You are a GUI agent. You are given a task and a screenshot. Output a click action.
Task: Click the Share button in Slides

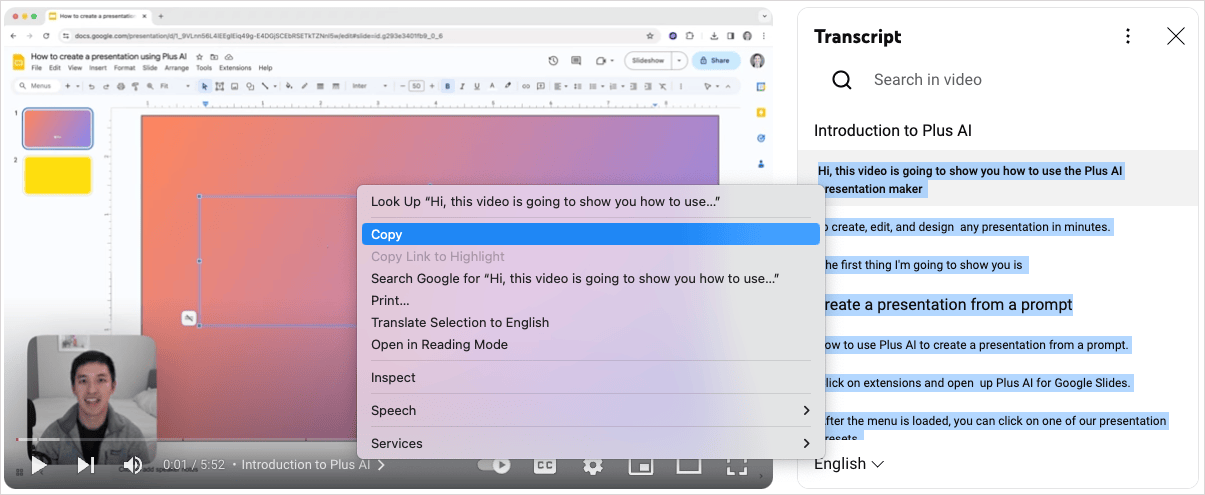tap(716, 60)
